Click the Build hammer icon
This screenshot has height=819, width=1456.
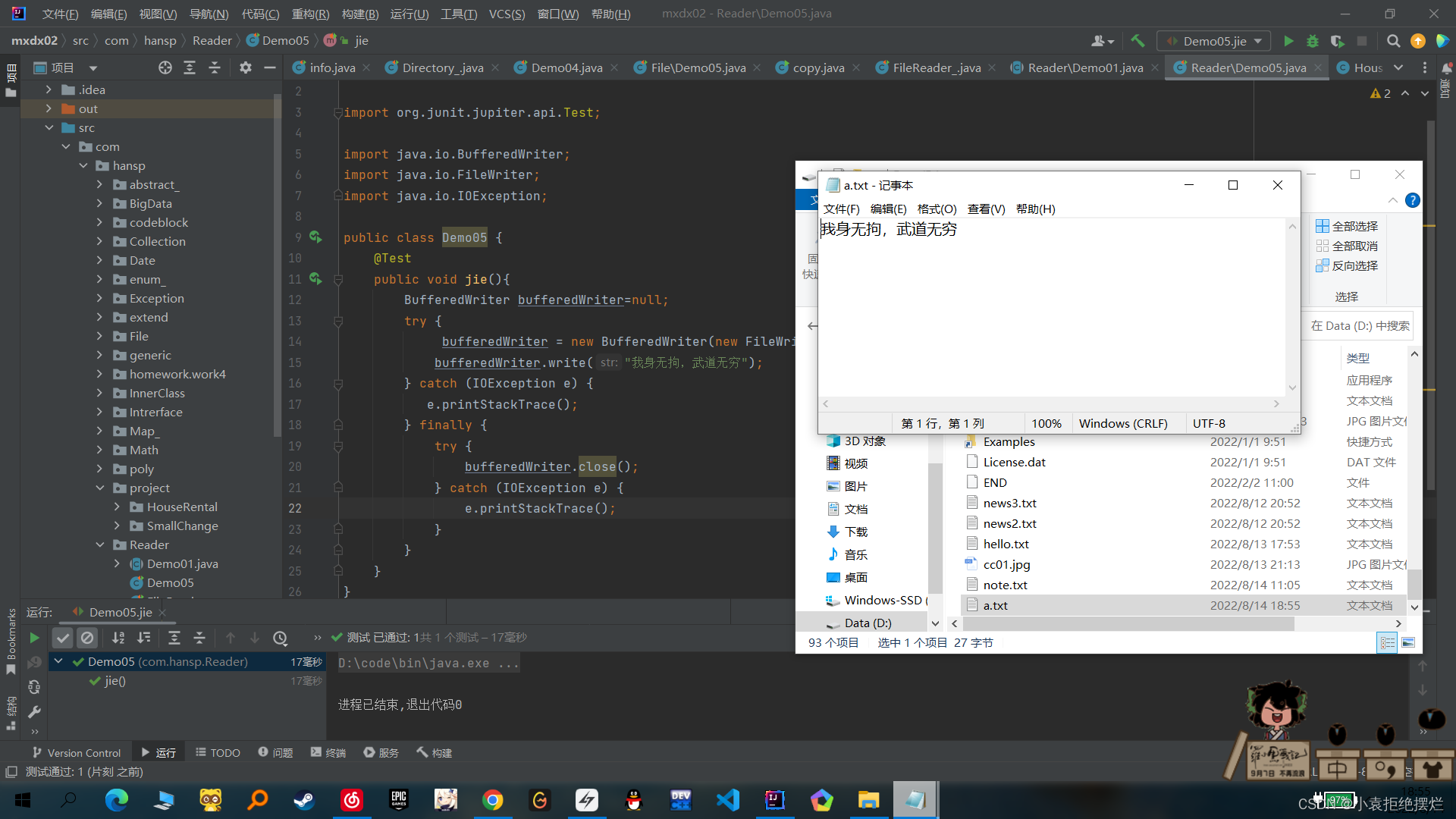coord(1137,41)
